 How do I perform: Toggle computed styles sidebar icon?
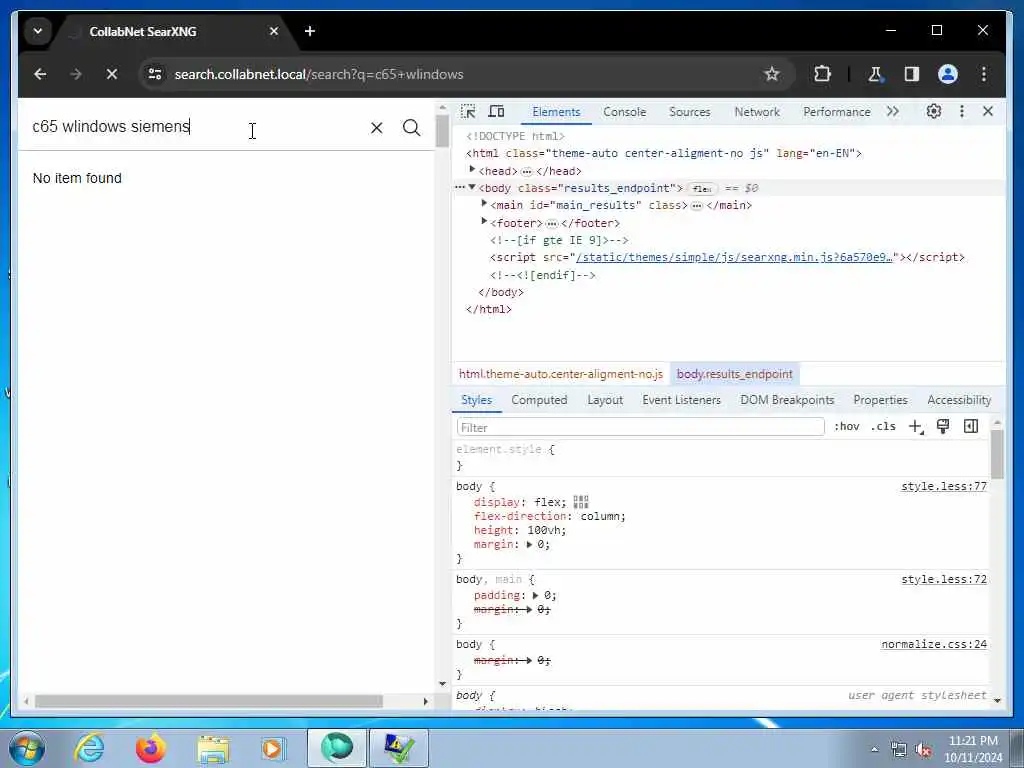click(971, 426)
